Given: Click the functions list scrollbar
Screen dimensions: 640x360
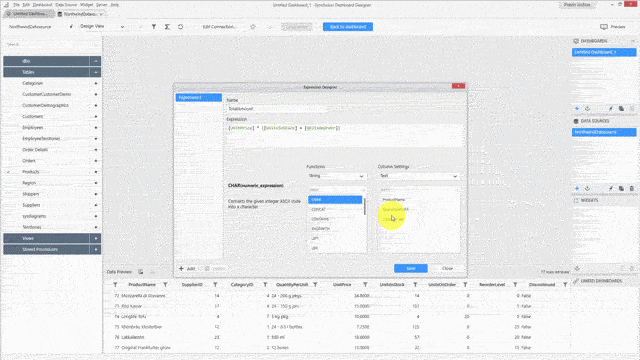Looking at the screenshot, I should click(x=364, y=207).
